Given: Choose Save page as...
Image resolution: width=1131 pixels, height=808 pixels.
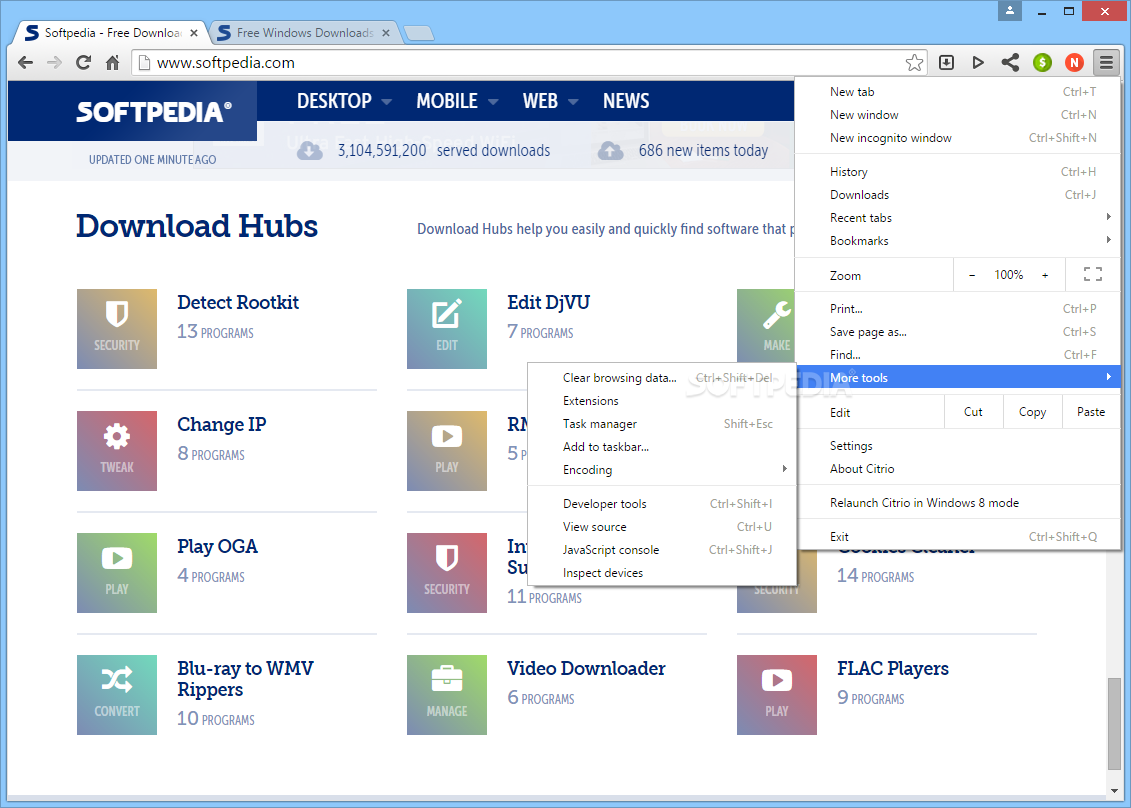Looking at the screenshot, I should [x=958, y=332].
